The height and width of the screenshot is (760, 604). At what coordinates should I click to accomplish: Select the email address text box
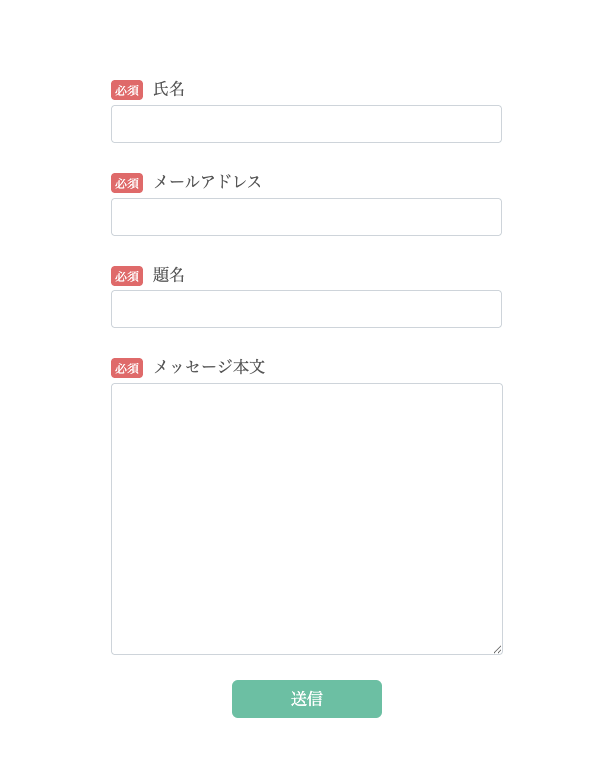coord(306,217)
